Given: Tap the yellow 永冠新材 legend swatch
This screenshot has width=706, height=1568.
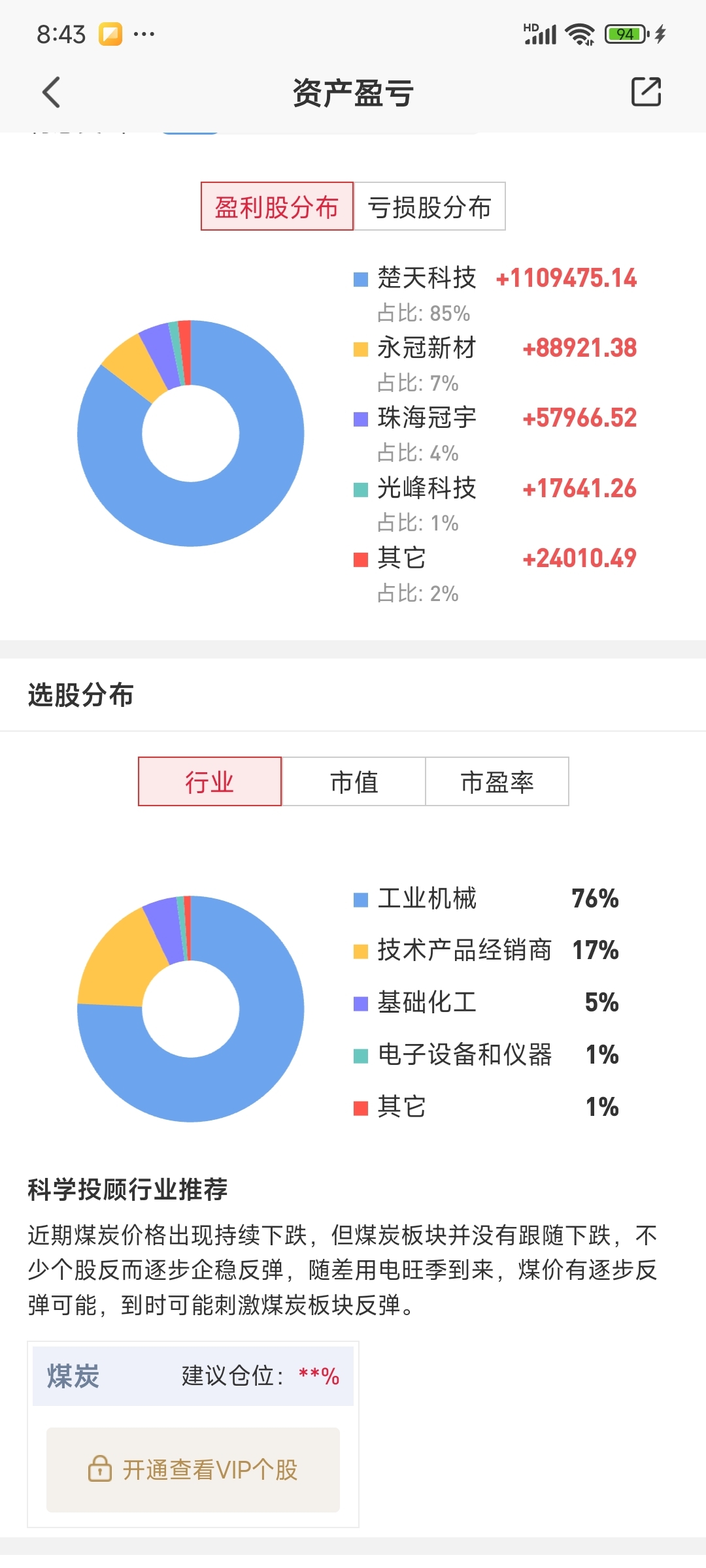Looking at the screenshot, I should [x=361, y=349].
